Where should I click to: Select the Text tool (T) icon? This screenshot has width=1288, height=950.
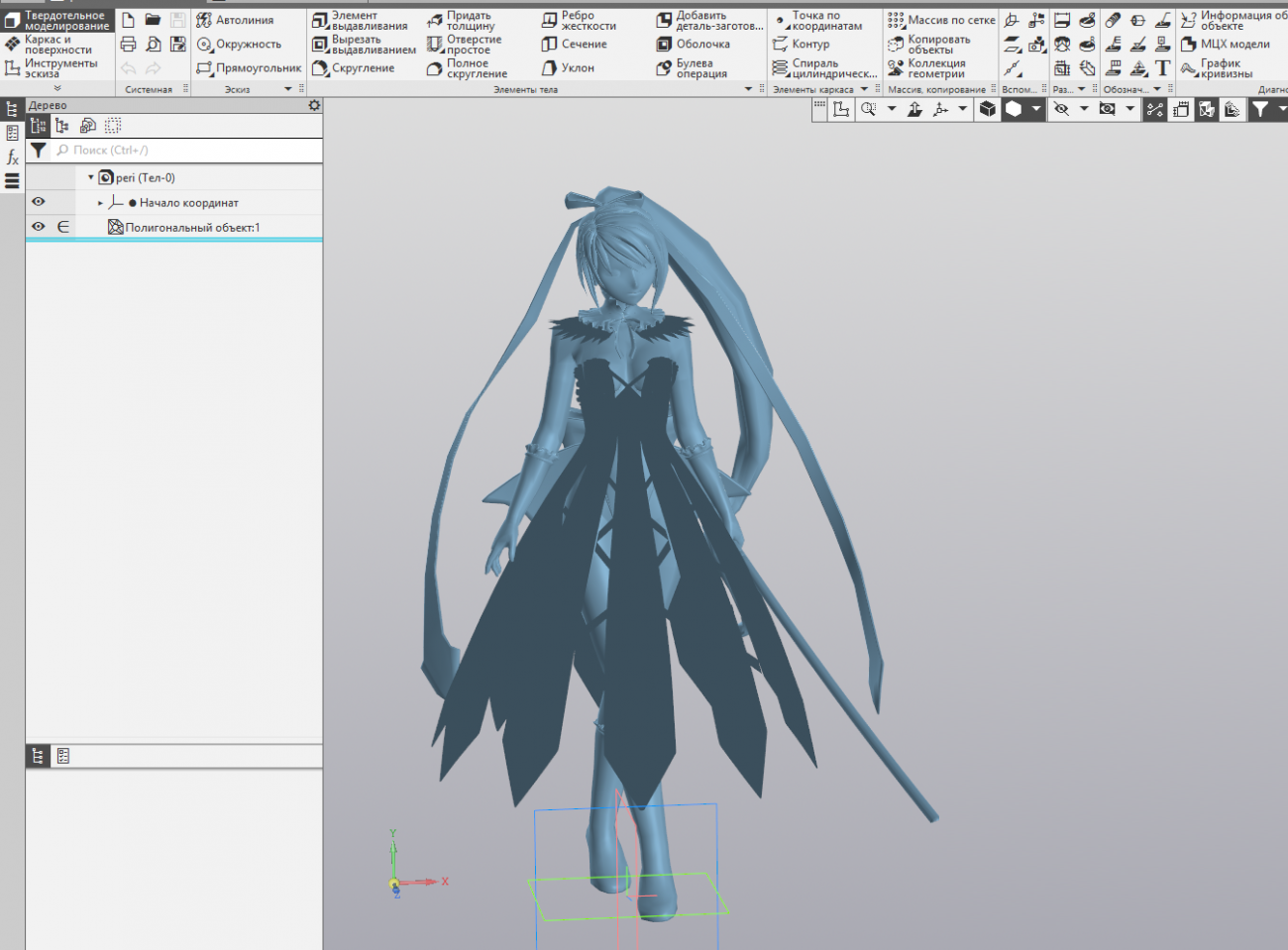pos(1162,68)
